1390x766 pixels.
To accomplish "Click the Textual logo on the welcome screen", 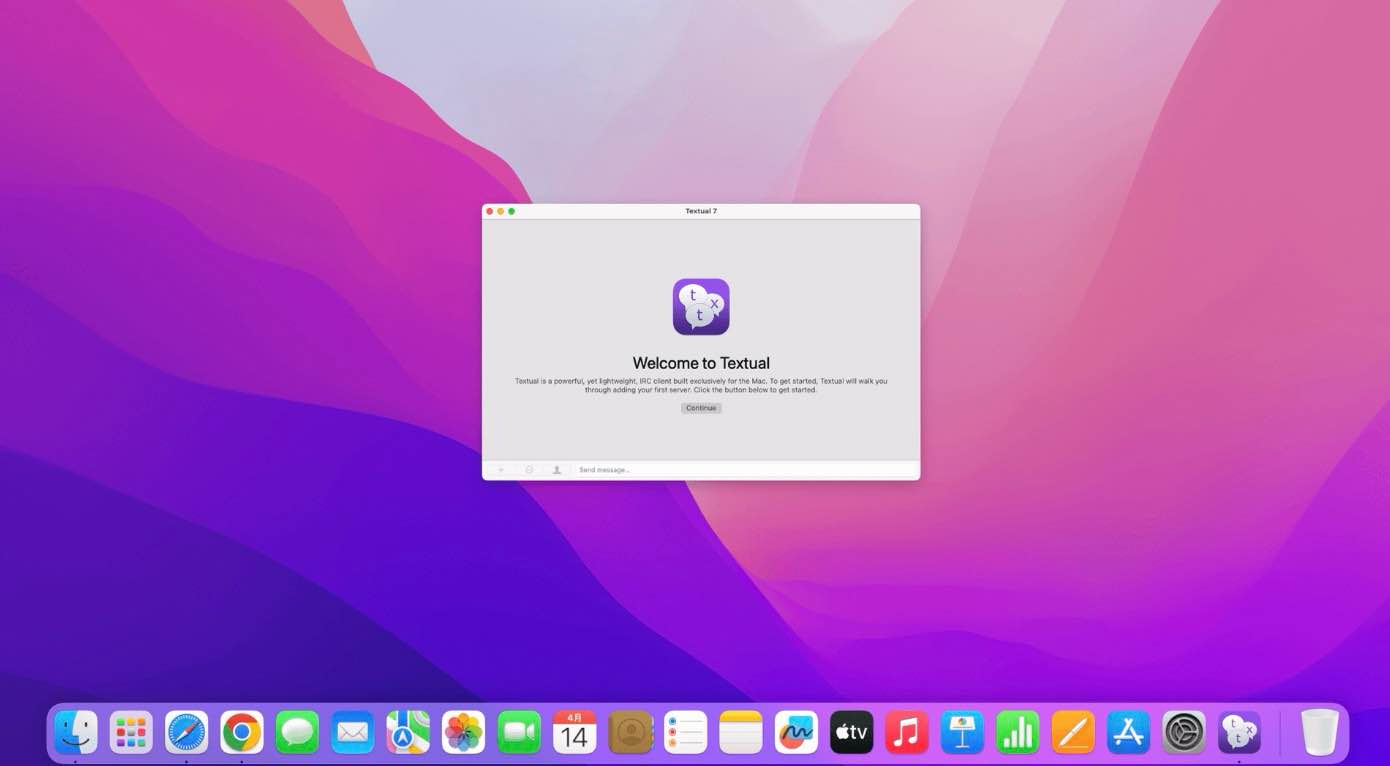I will 700,306.
